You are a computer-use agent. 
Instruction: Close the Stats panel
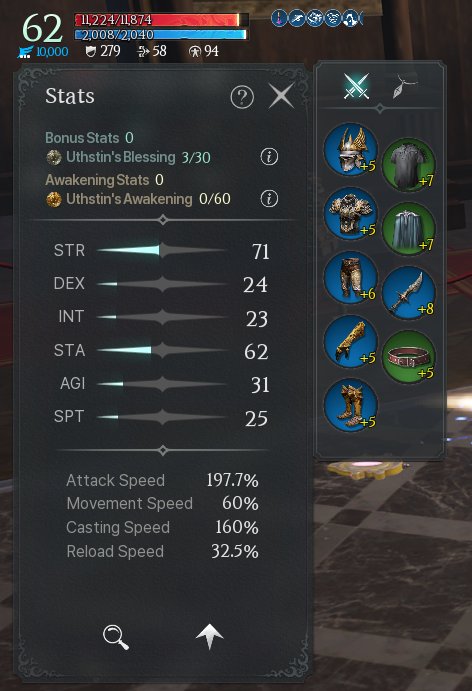(282, 96)
